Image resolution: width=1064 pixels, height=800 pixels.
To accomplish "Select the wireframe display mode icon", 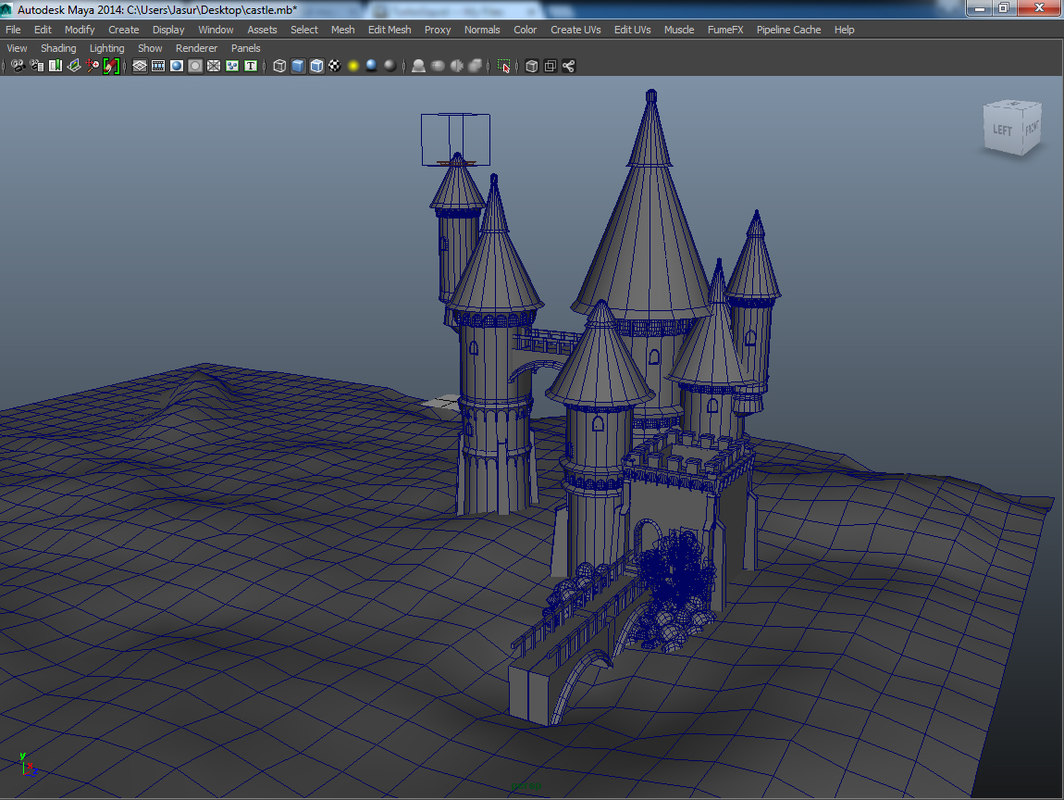I will click(278, 66).
